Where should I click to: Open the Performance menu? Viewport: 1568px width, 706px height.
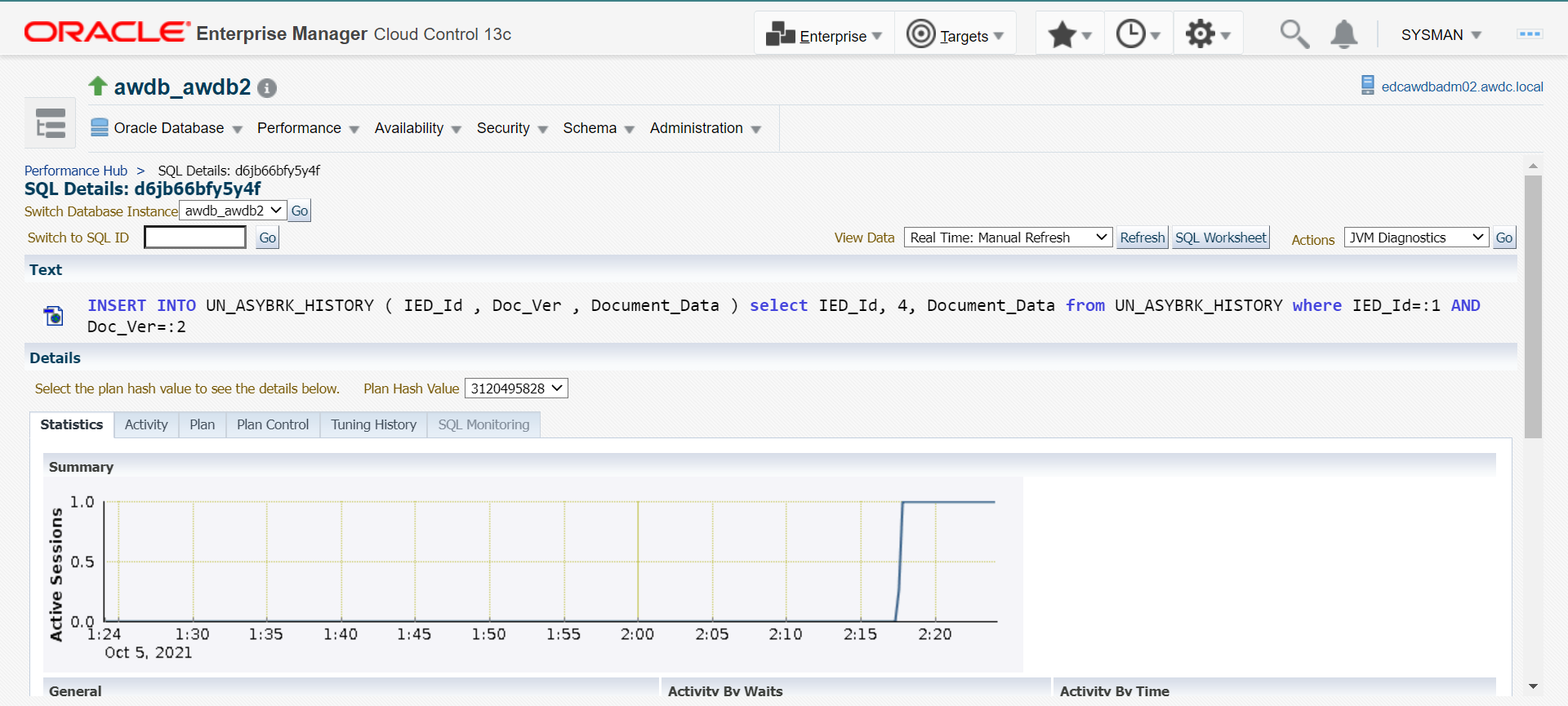click(308, 128)
